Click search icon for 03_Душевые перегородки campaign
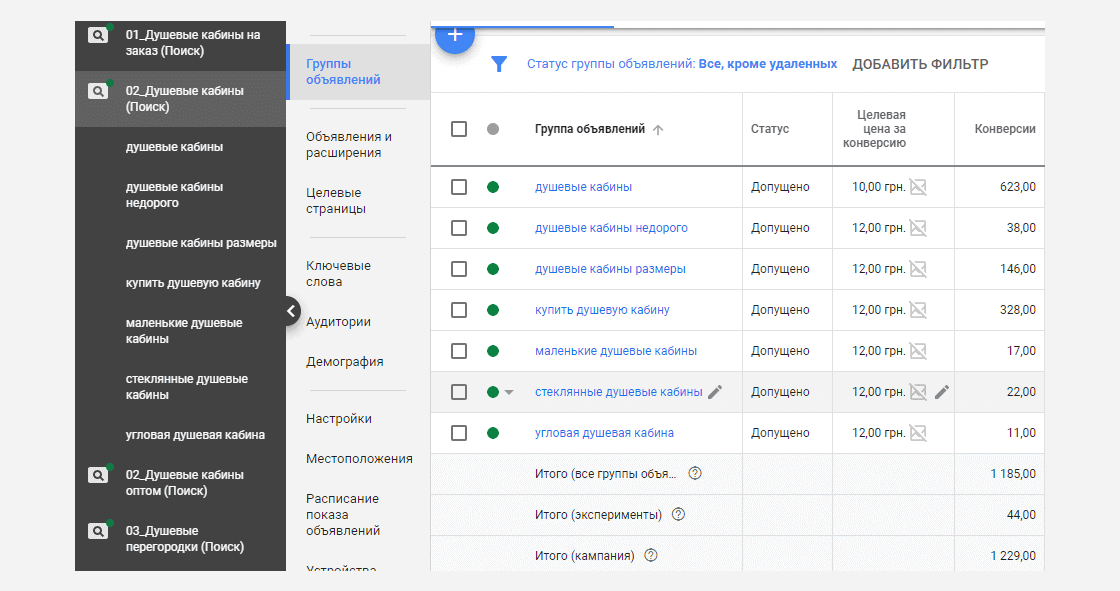The image size is (1120, 591). [x=98, y=531]
